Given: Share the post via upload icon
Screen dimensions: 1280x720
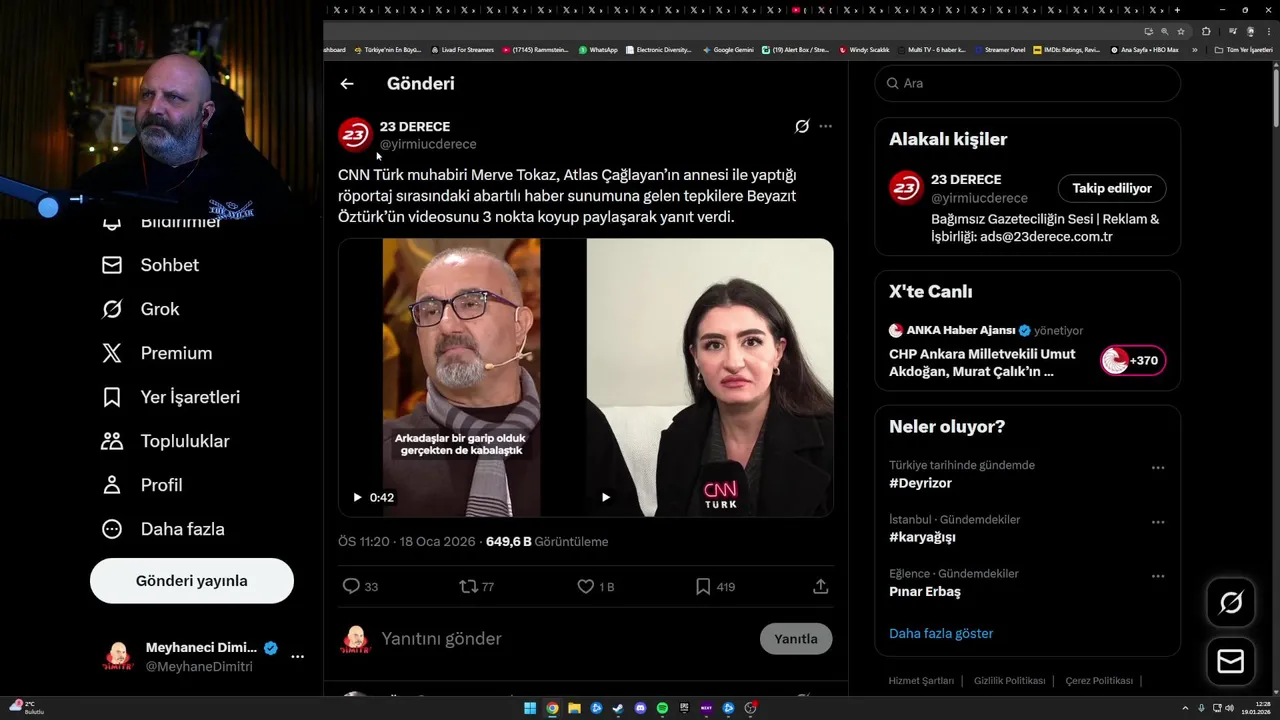Looking at the screenshot, I should click(821, 587).
